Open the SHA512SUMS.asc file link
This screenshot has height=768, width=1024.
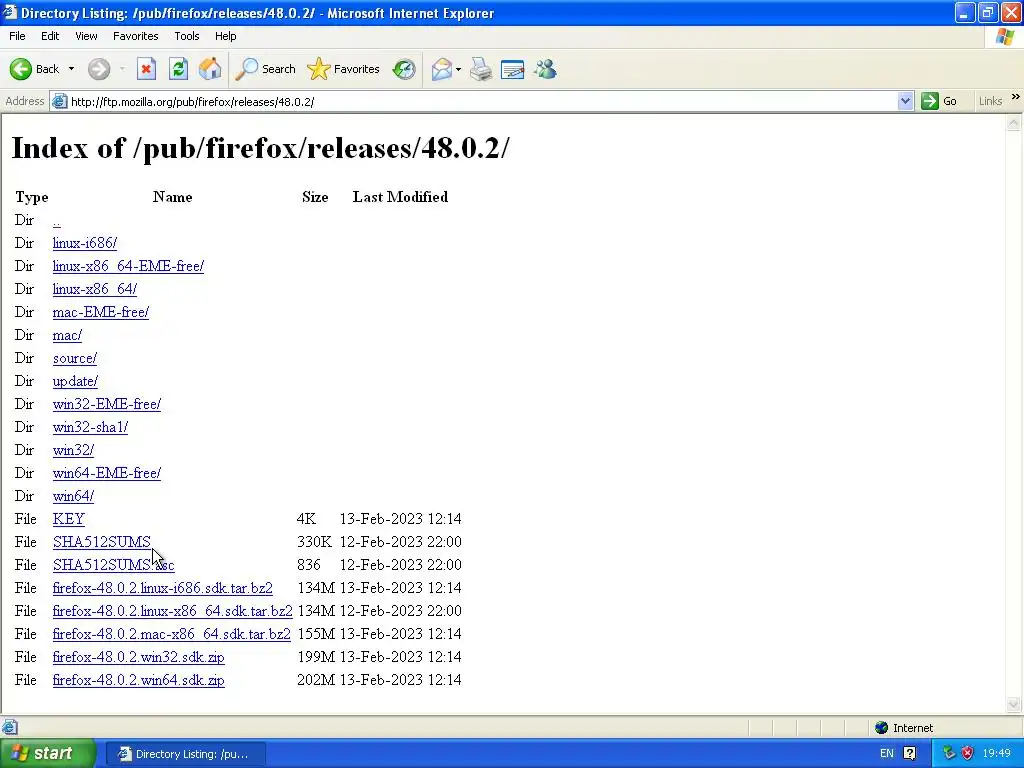pos(114,565)
